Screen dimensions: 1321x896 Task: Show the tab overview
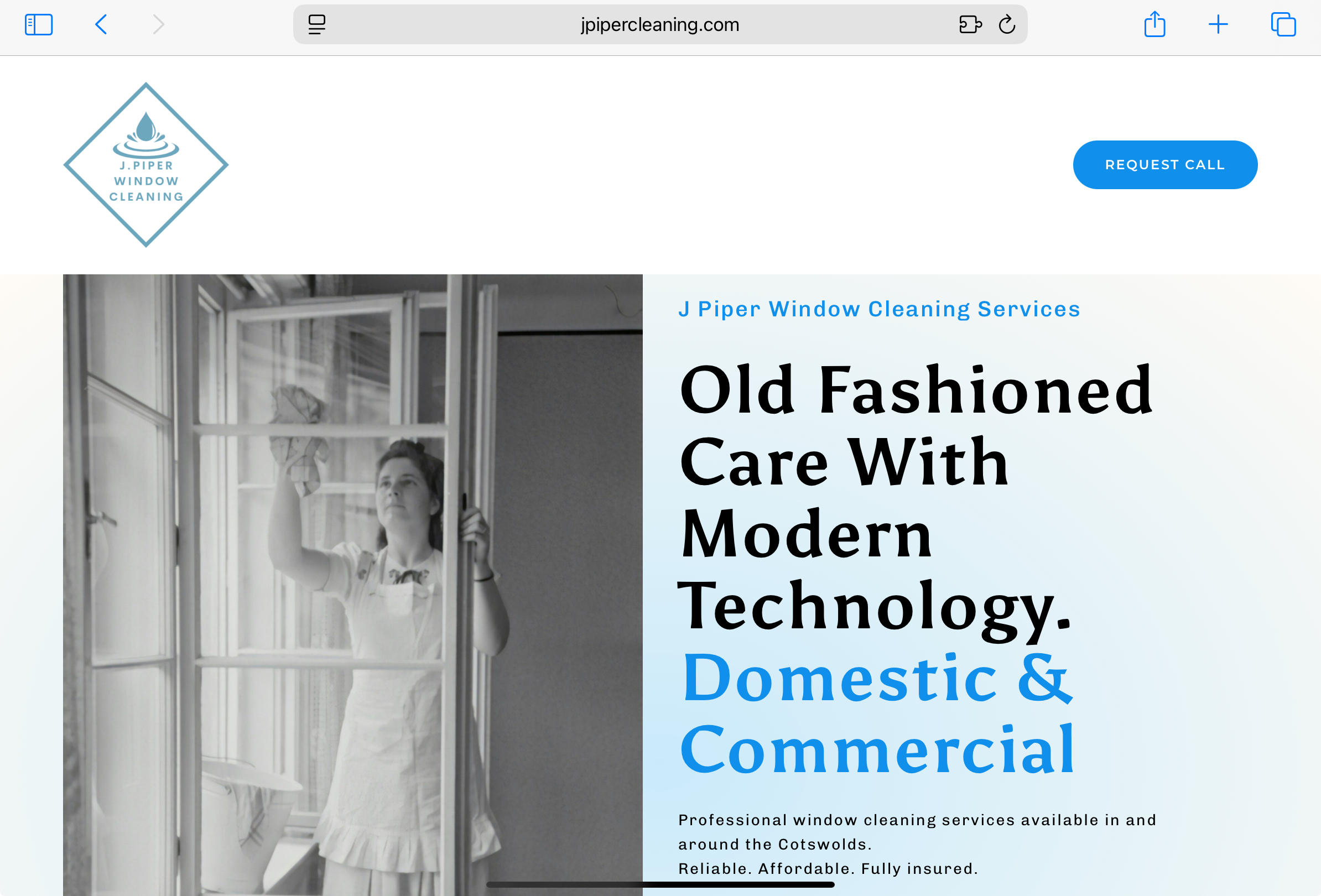[x=1283, y=24]
